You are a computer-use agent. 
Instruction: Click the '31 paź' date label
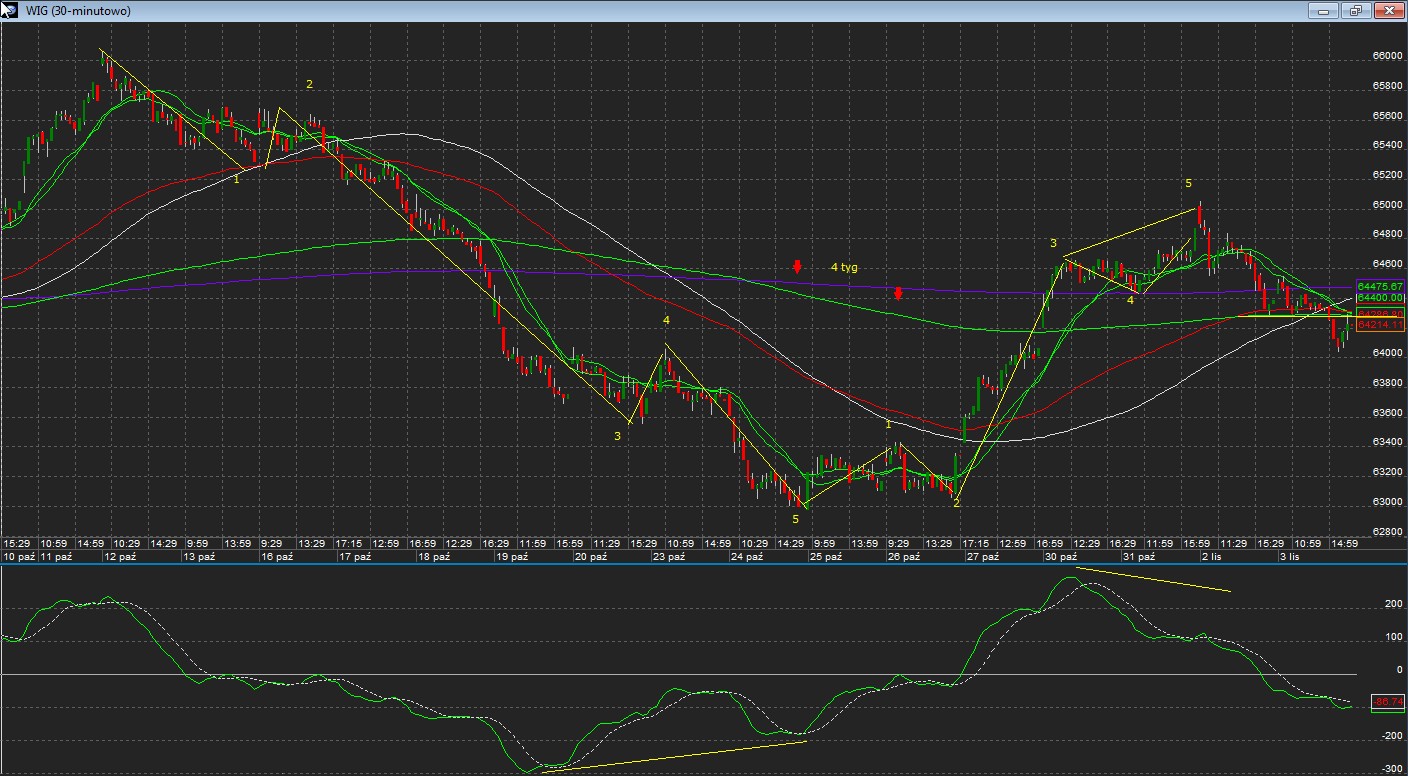[x=1139, y=556]
